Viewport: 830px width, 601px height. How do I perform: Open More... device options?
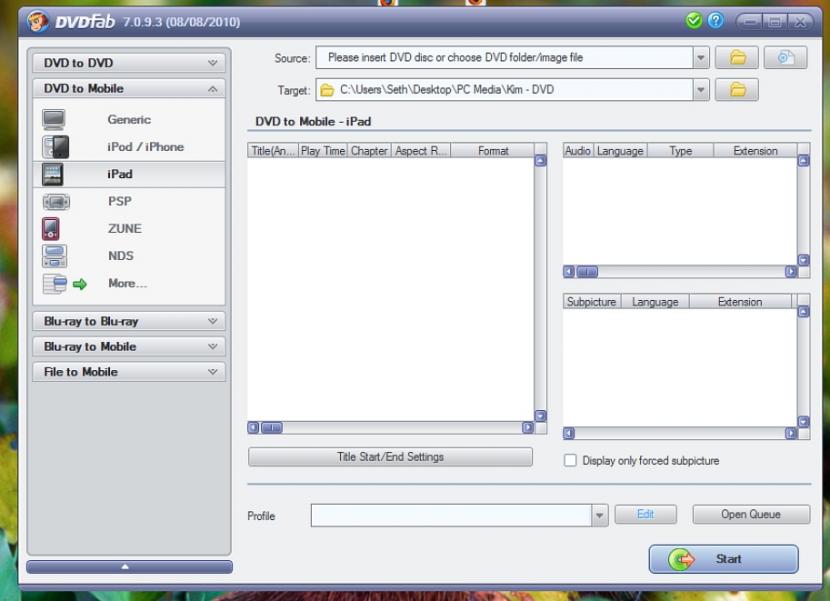pyautogui.click(x=128, y=283)
